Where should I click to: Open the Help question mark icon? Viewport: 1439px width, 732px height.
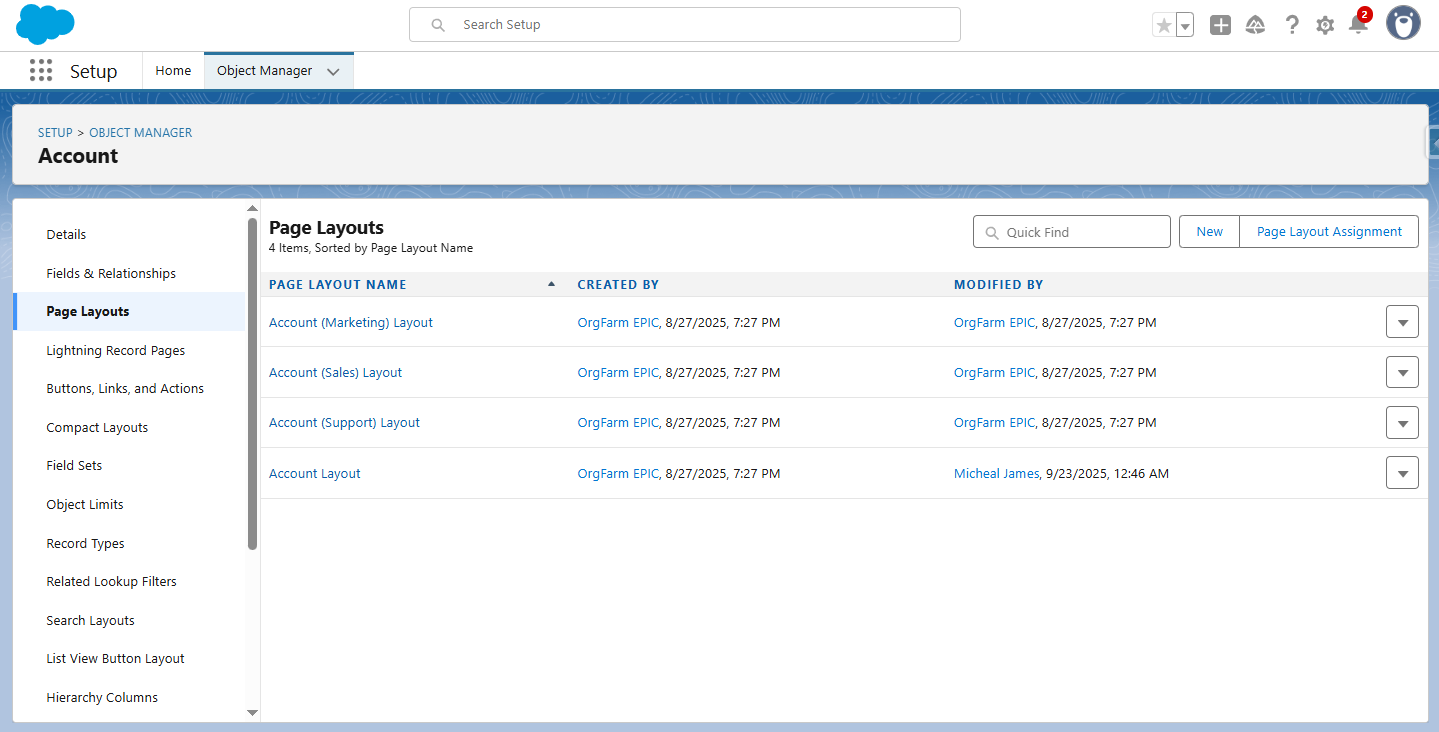point(1292,25)
